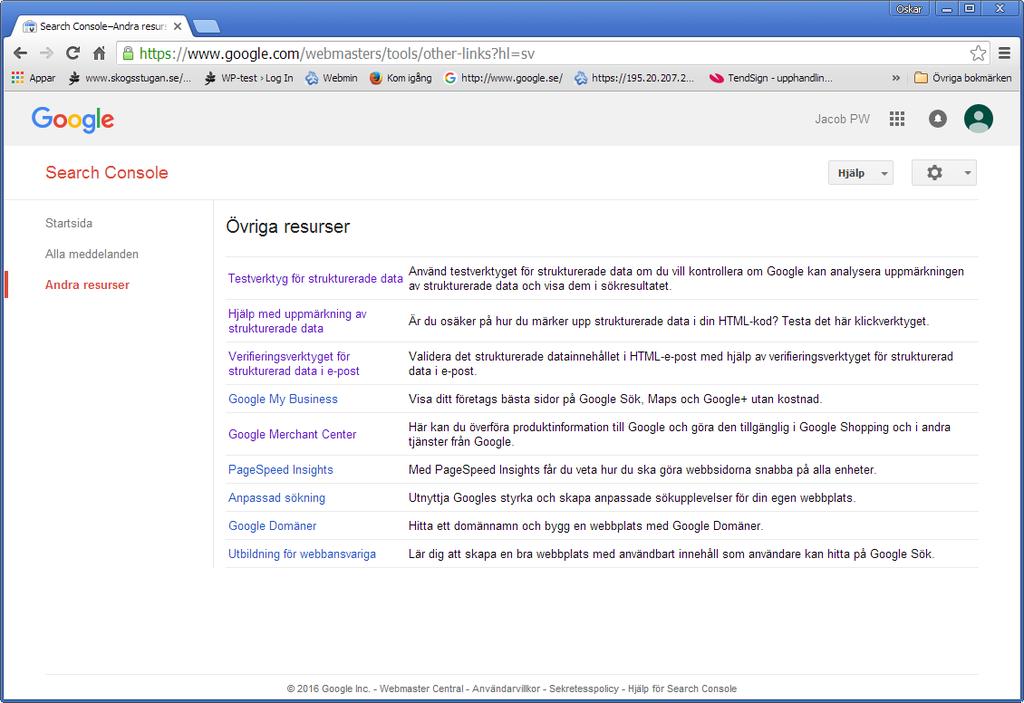Click the Google My Business description text
The width and height of the screenshot is (1024, 703).
(615, 399)
